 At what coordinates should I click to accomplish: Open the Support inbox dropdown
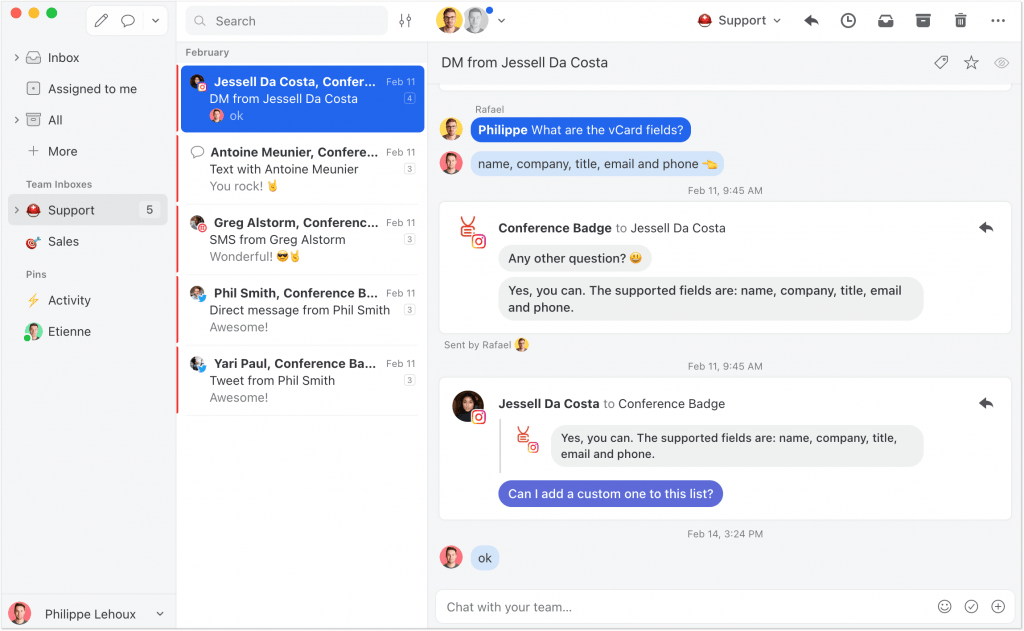pos(739,20)
